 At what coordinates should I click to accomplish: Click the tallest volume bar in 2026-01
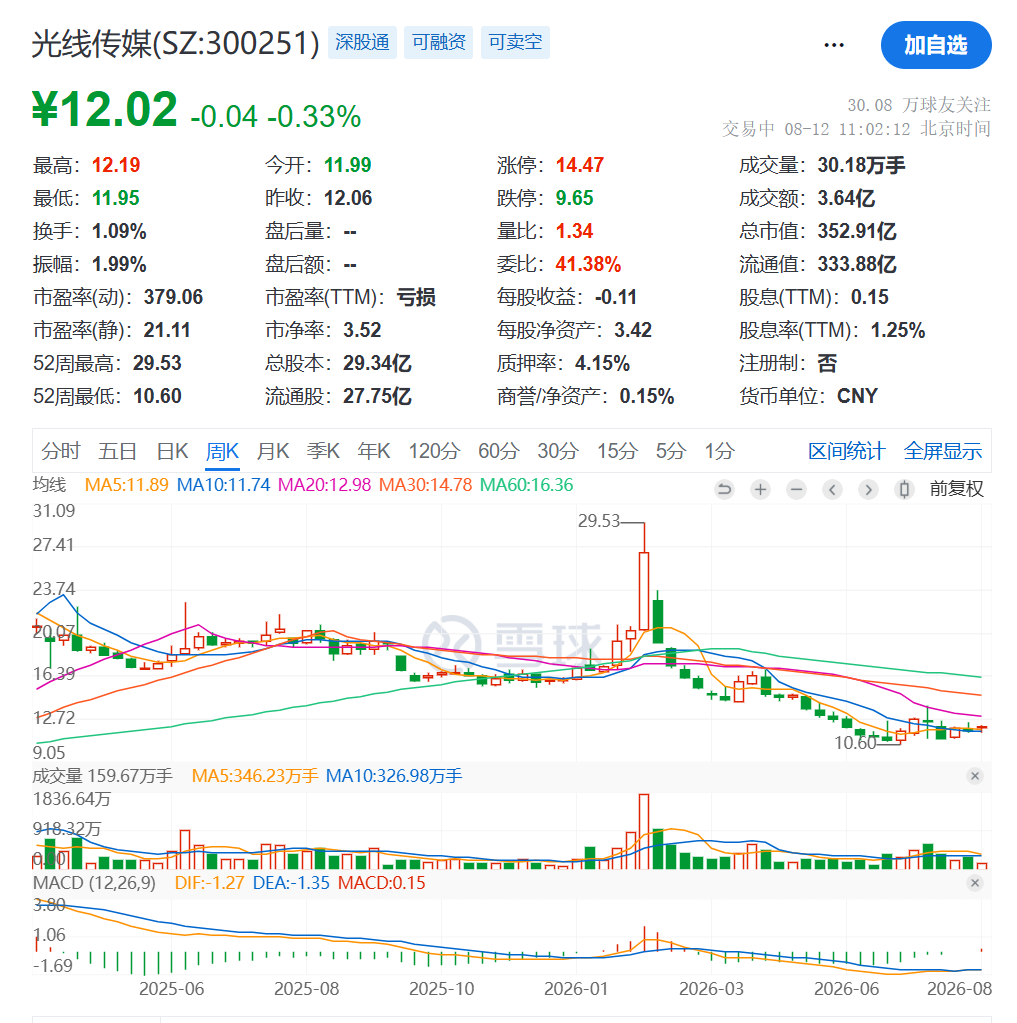pos(644,831)
